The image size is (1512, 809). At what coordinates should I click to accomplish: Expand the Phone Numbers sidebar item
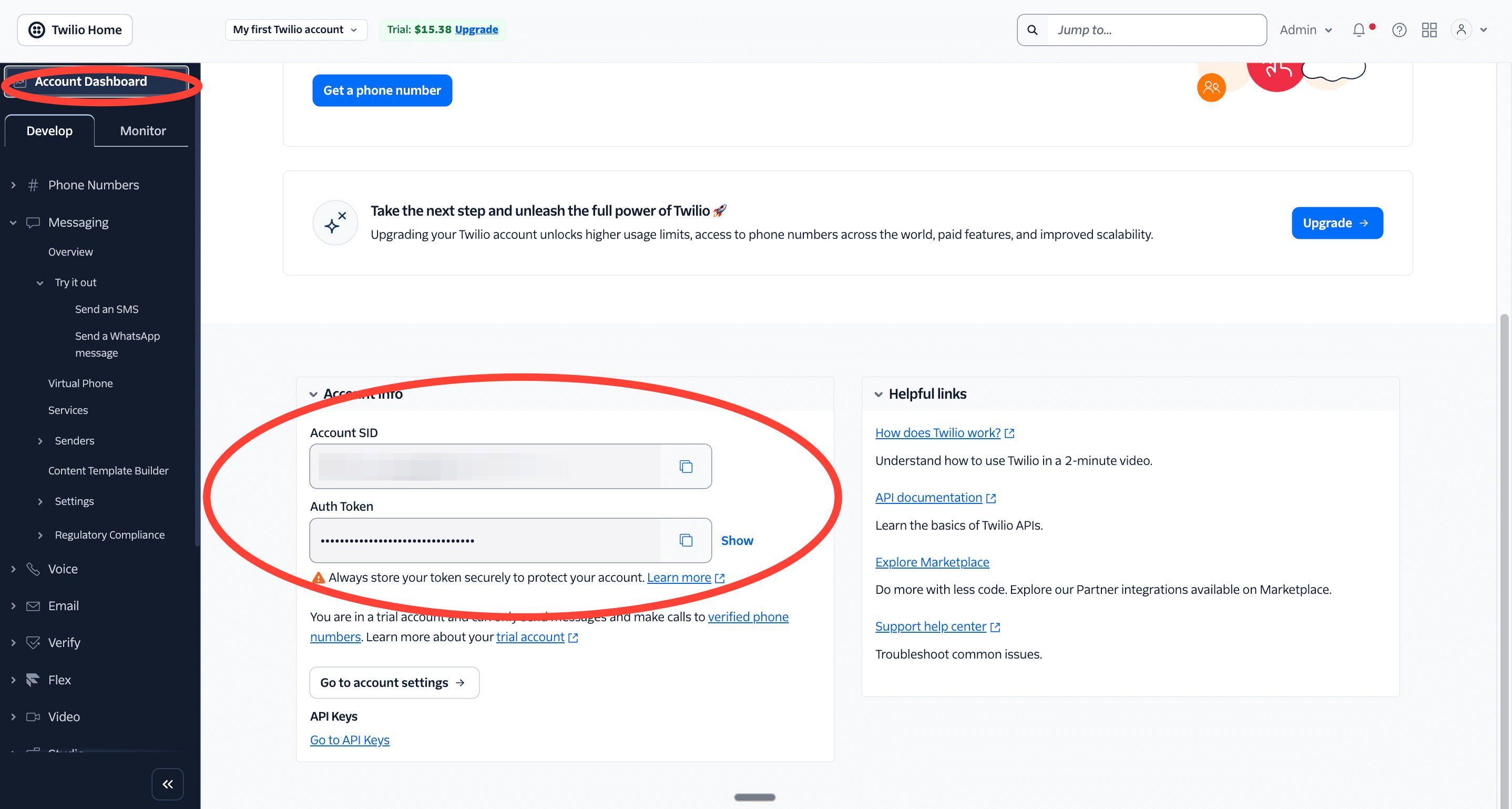coord(14,185)
